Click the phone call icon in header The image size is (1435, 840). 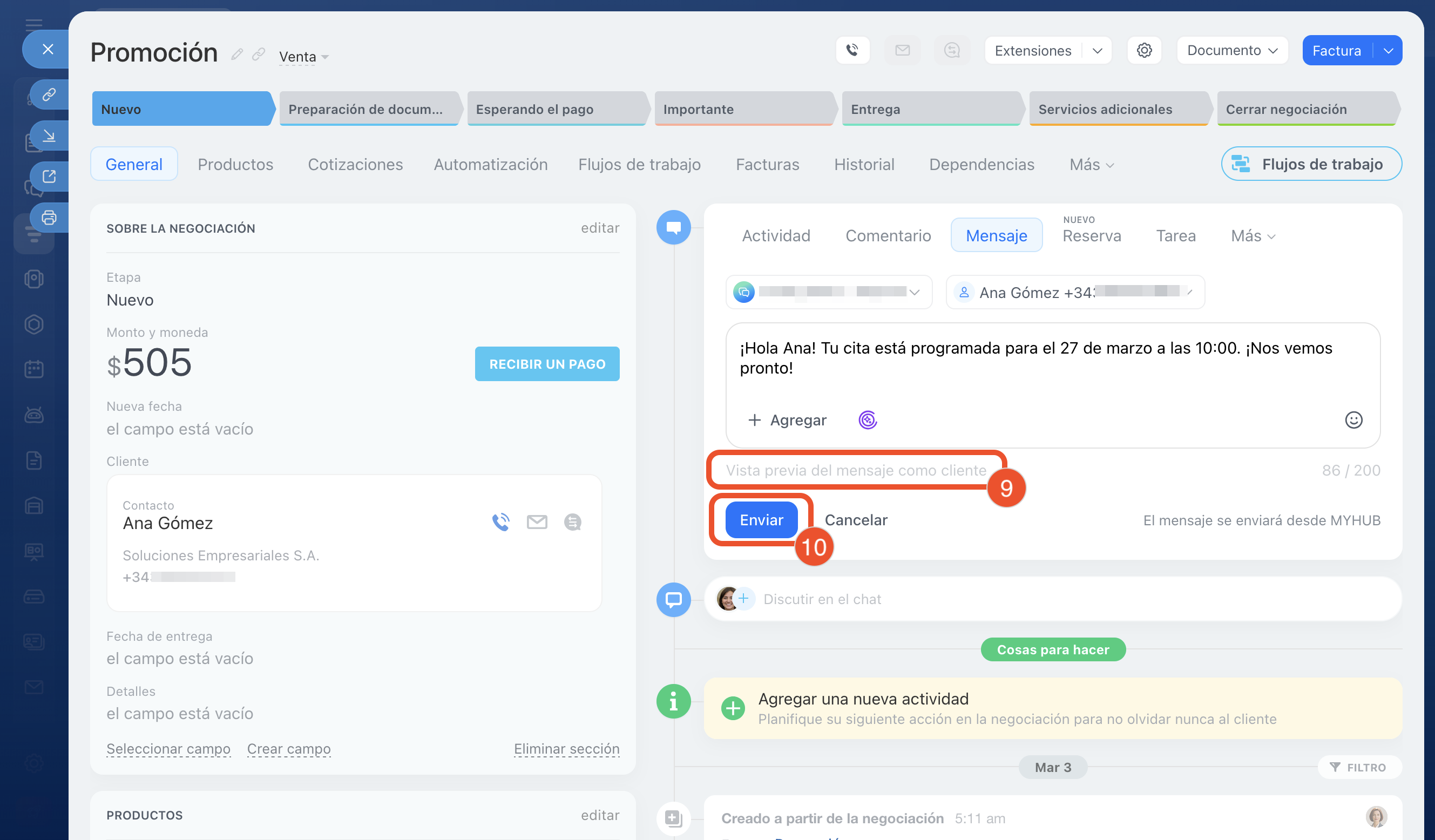pyautogui.click(x=852, y=50)
